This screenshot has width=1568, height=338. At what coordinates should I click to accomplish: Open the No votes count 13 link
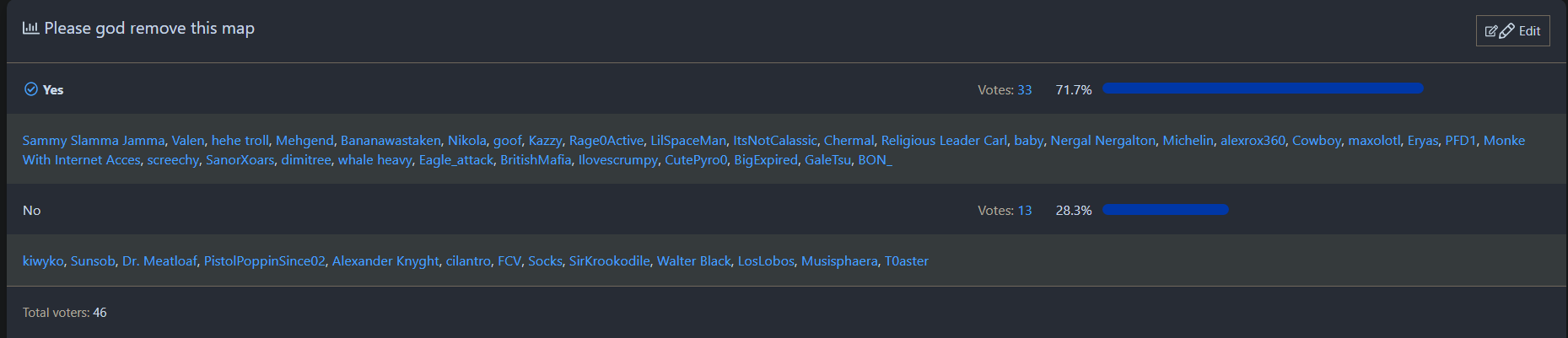tap(1024, 211)
